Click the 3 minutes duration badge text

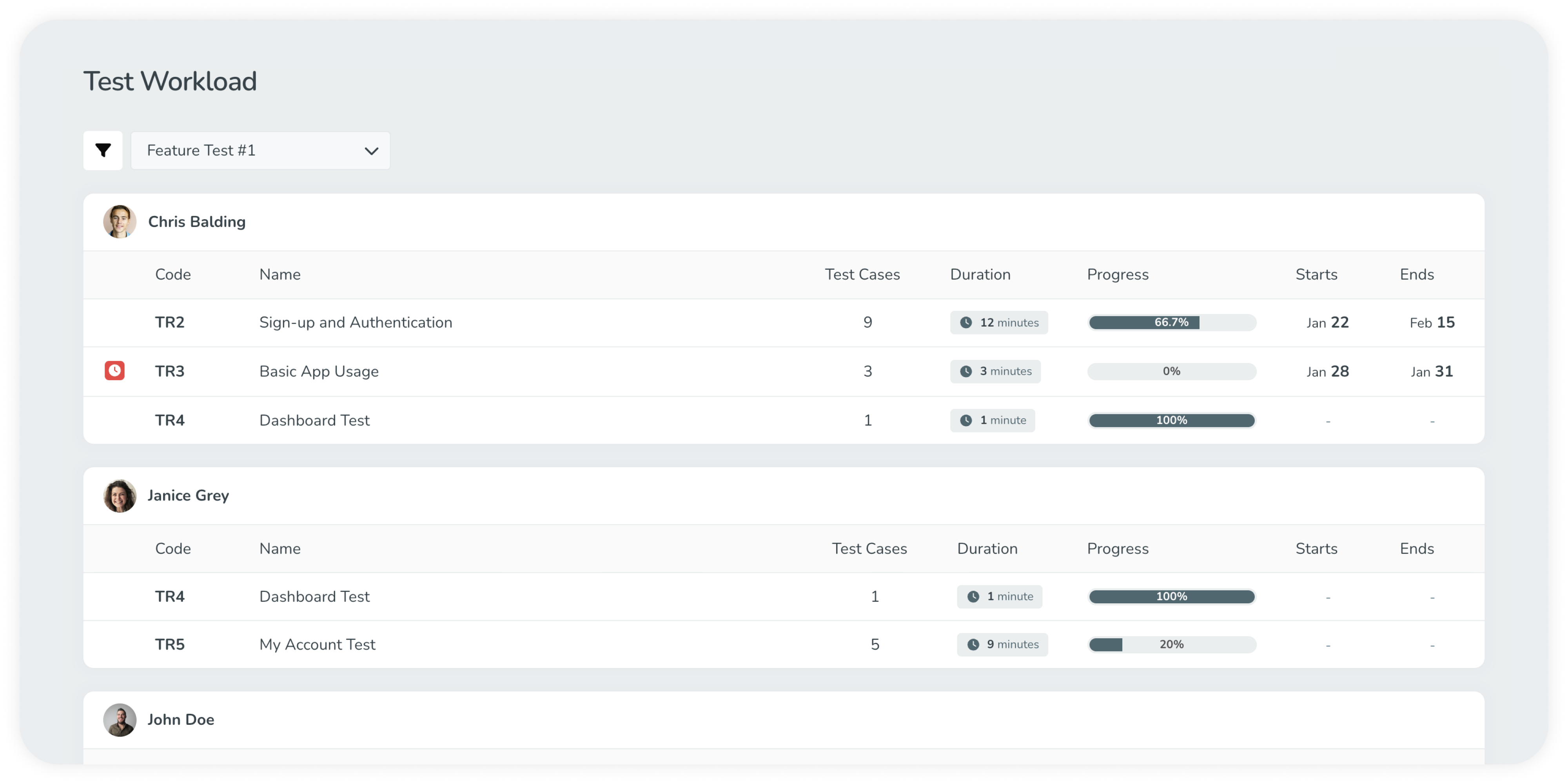point(1005,371)
